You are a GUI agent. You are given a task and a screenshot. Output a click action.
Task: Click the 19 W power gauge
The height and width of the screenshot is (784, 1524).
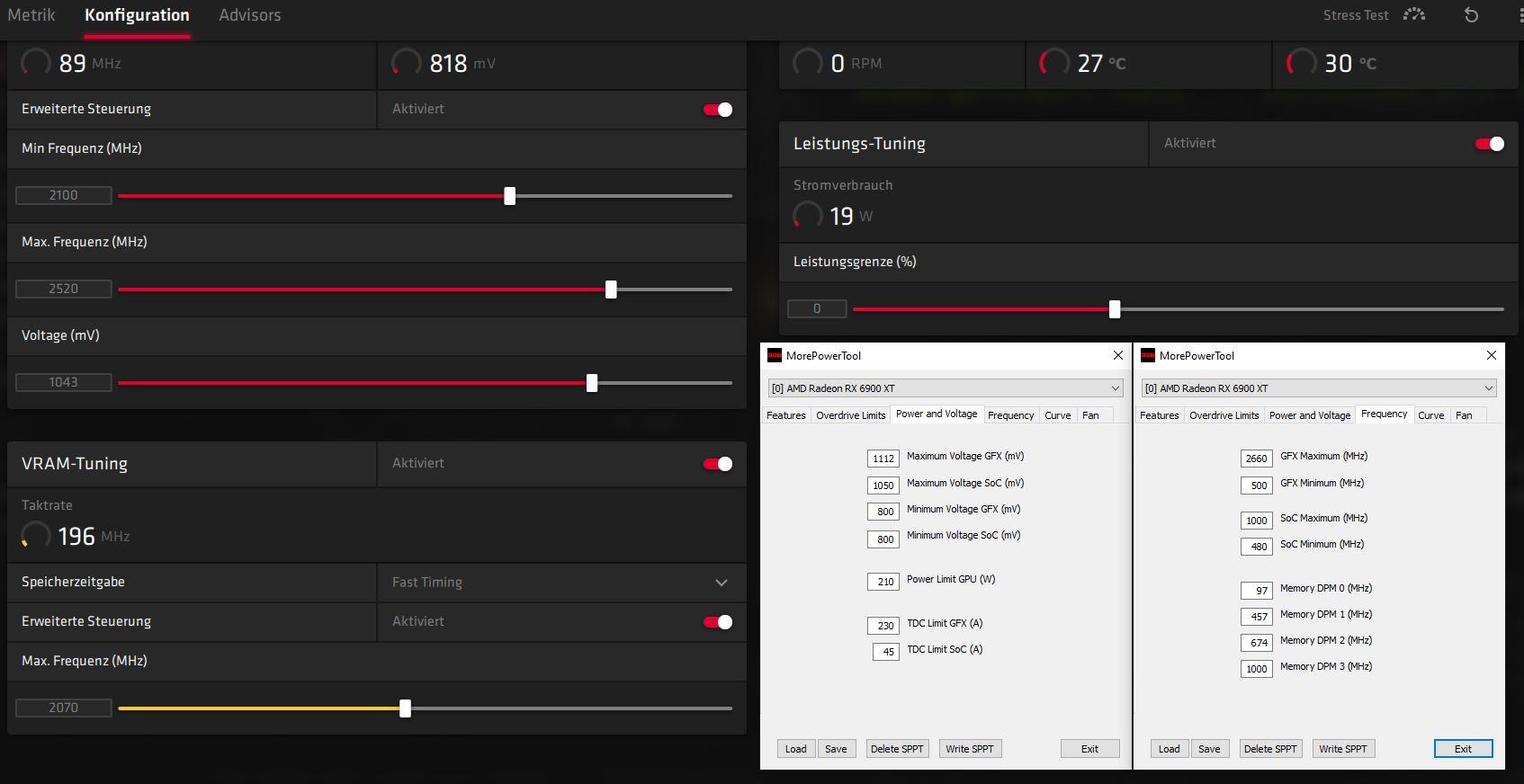coord(808,216)
